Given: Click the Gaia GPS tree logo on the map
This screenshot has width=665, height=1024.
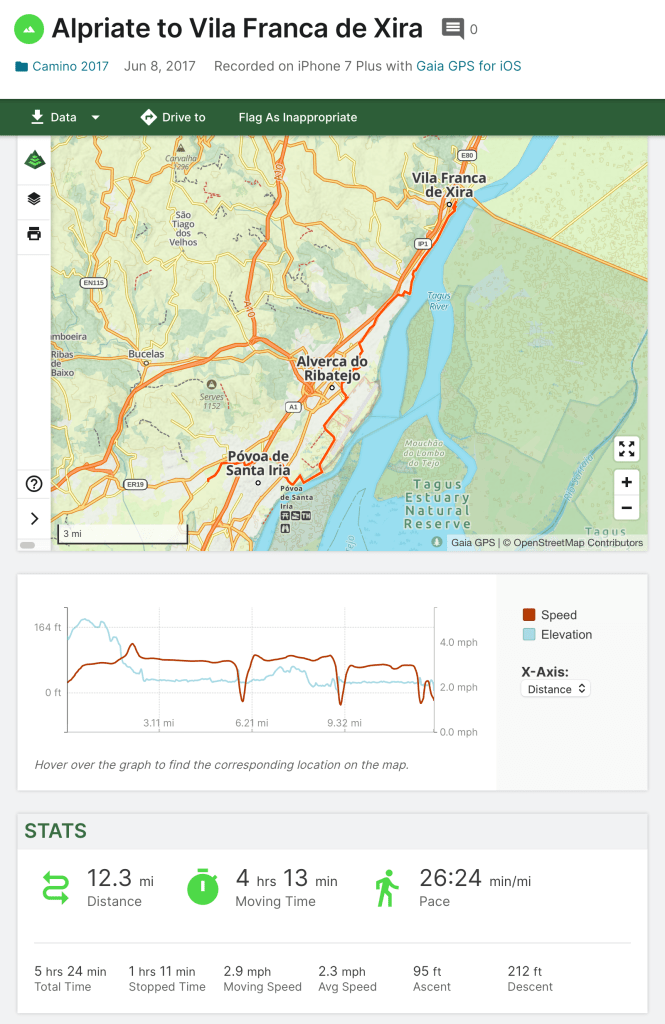Looking at the screenshot, I should tap(34, 161).
